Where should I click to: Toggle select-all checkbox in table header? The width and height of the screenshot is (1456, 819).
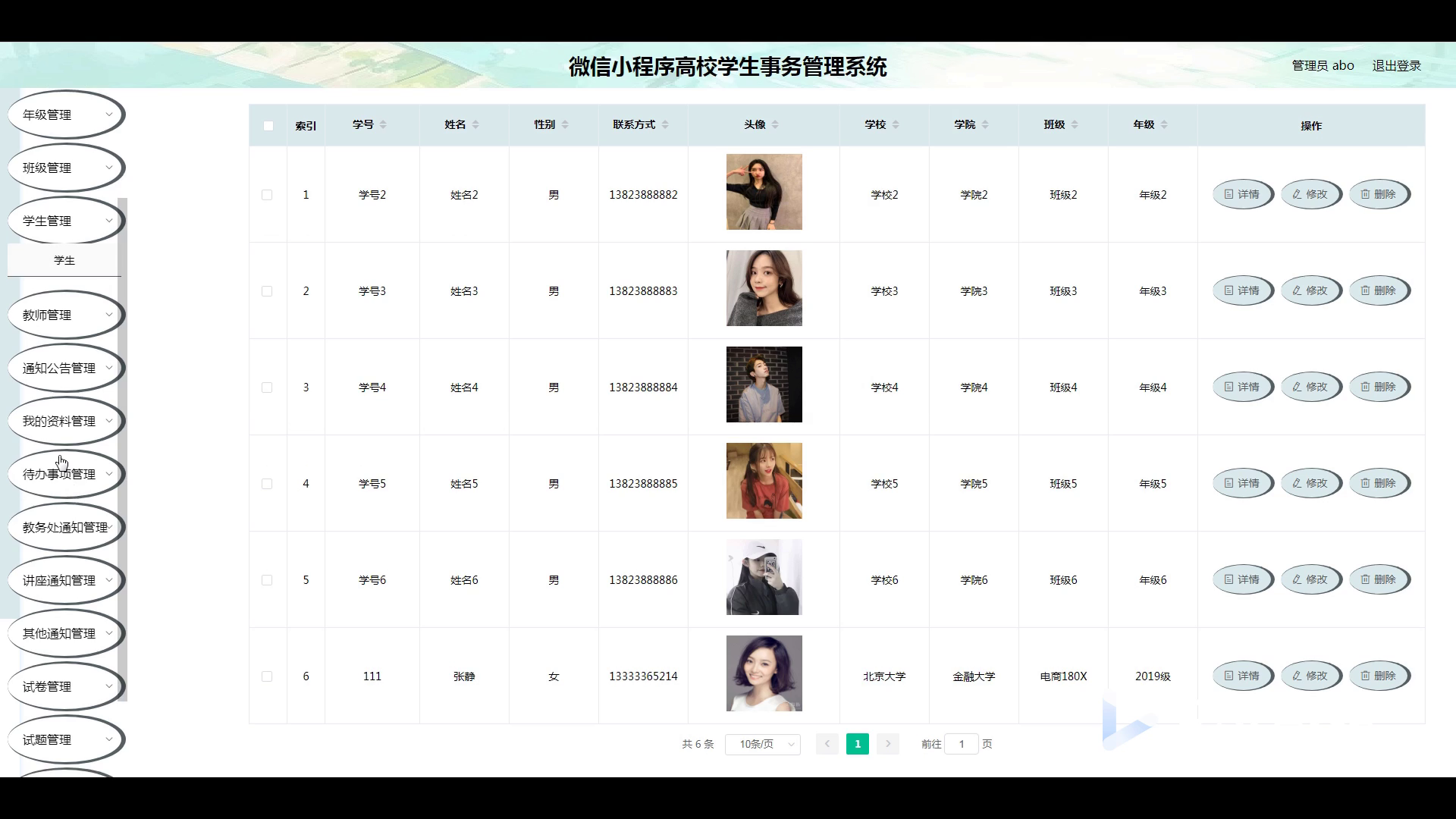[268, 126]
